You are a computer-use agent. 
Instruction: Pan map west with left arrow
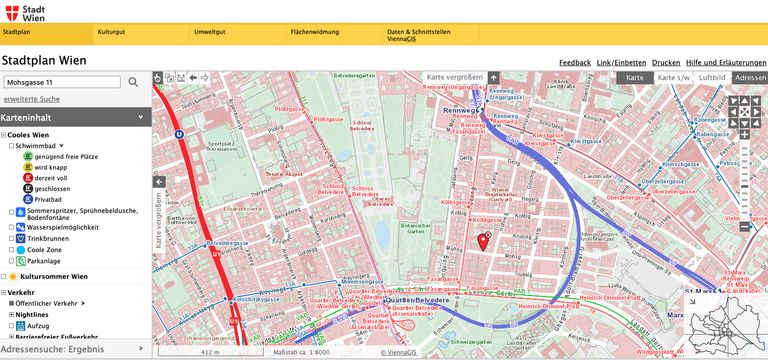(x=733, y=112)
